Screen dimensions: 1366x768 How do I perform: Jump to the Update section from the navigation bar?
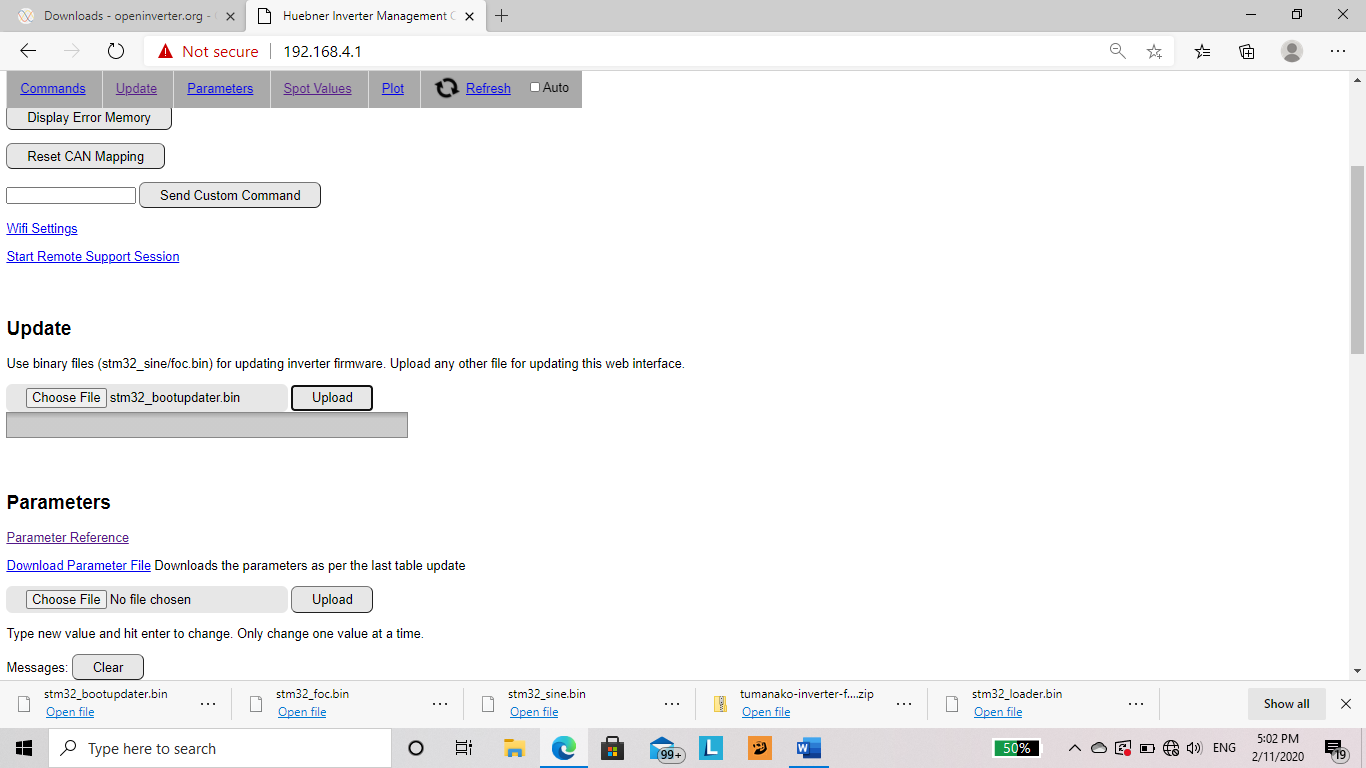[136, 88]
